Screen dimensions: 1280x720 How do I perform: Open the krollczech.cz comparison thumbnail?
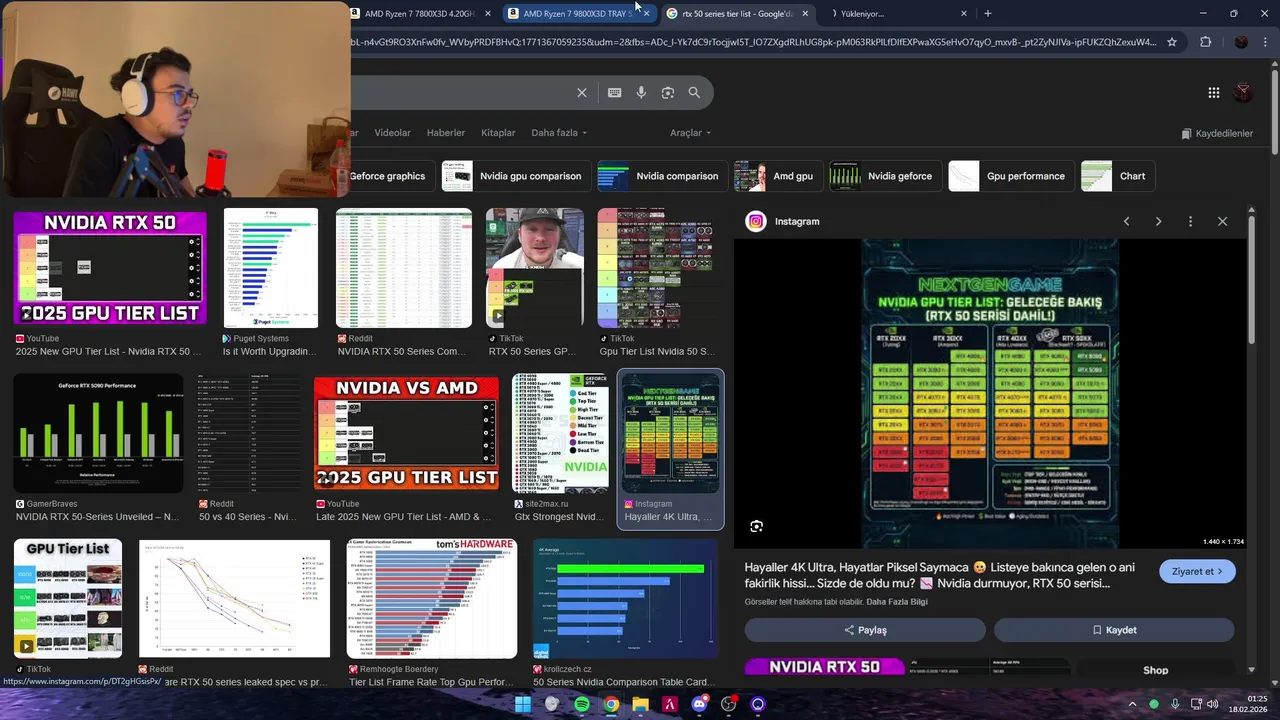[625, 599]
